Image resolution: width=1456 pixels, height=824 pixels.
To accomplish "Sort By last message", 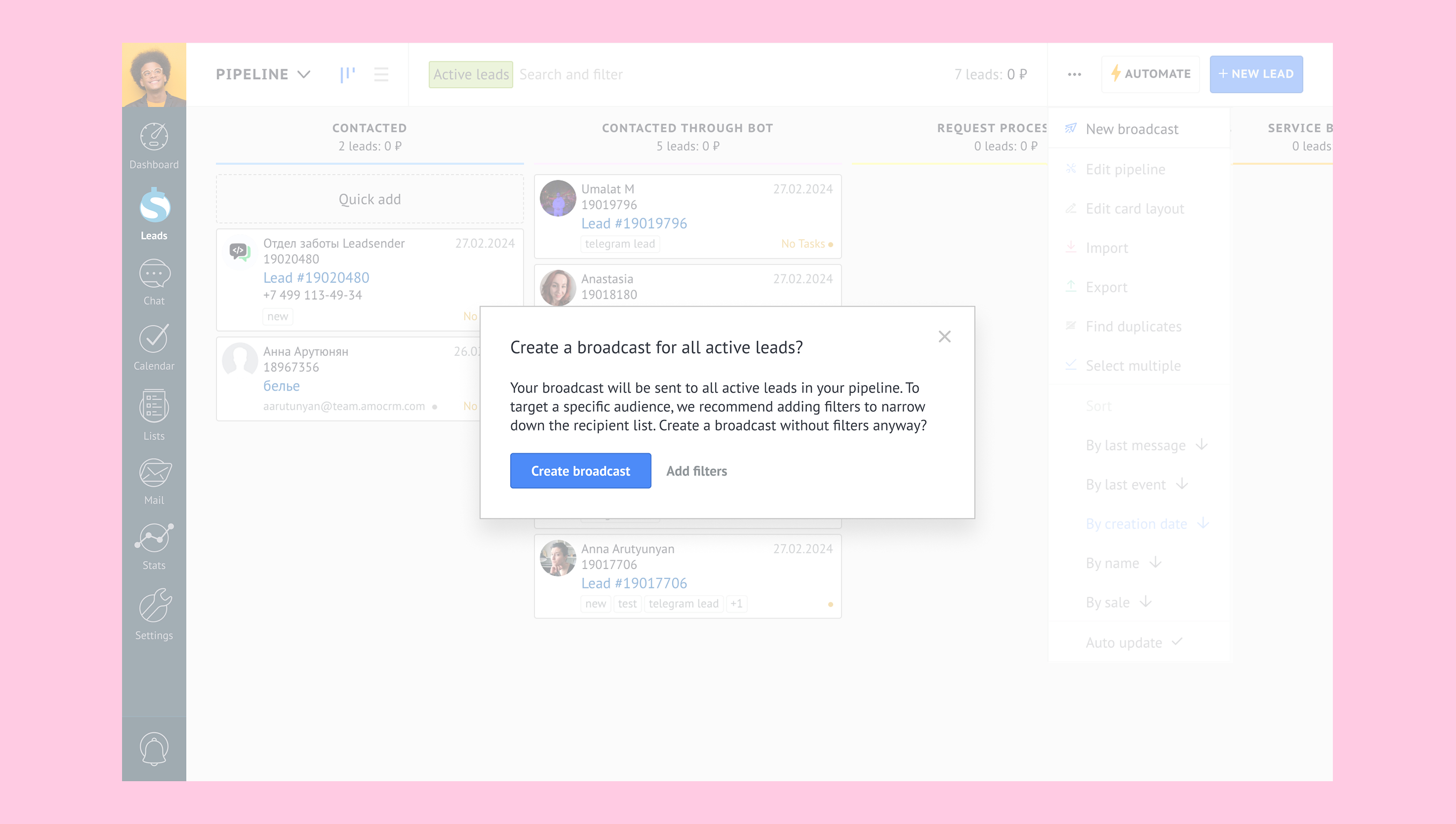I will point(1139,445).
